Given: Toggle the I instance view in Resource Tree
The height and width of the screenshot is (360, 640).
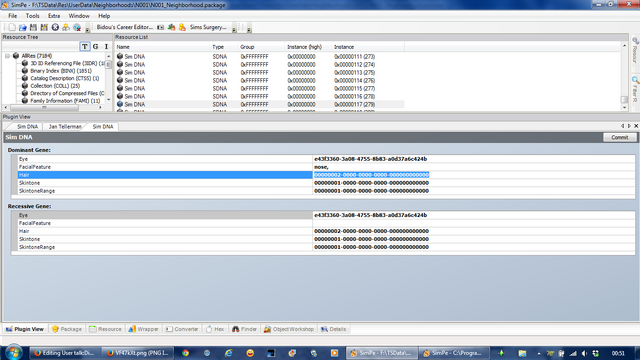Looking at the screenshot, I should 106,47.
